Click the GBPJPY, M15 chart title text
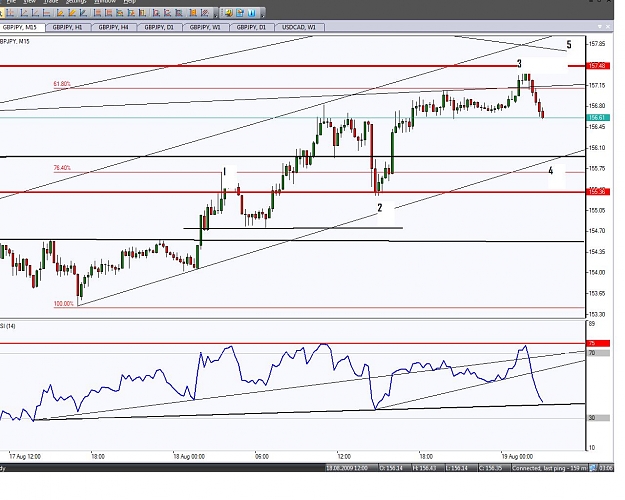 (15, 41)
